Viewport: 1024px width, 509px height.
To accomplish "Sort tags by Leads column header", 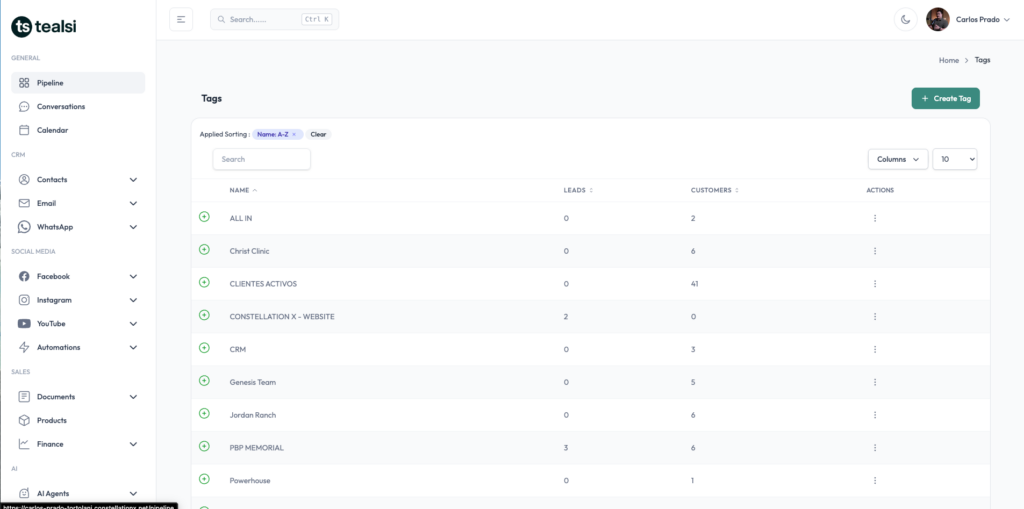I will pyautogui.click(x=577, y=190).
